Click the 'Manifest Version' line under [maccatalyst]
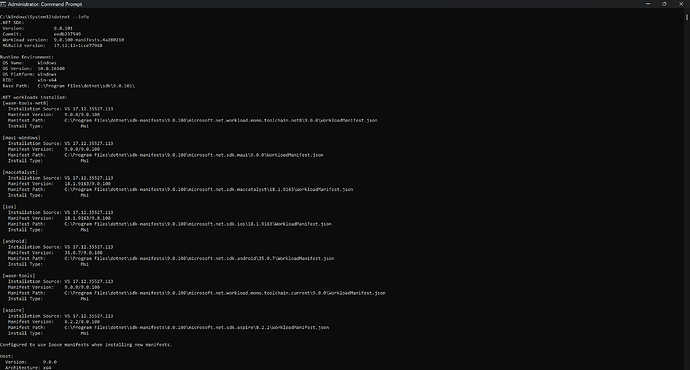Viewport: 690px width, 370px height. coord(59,183)
